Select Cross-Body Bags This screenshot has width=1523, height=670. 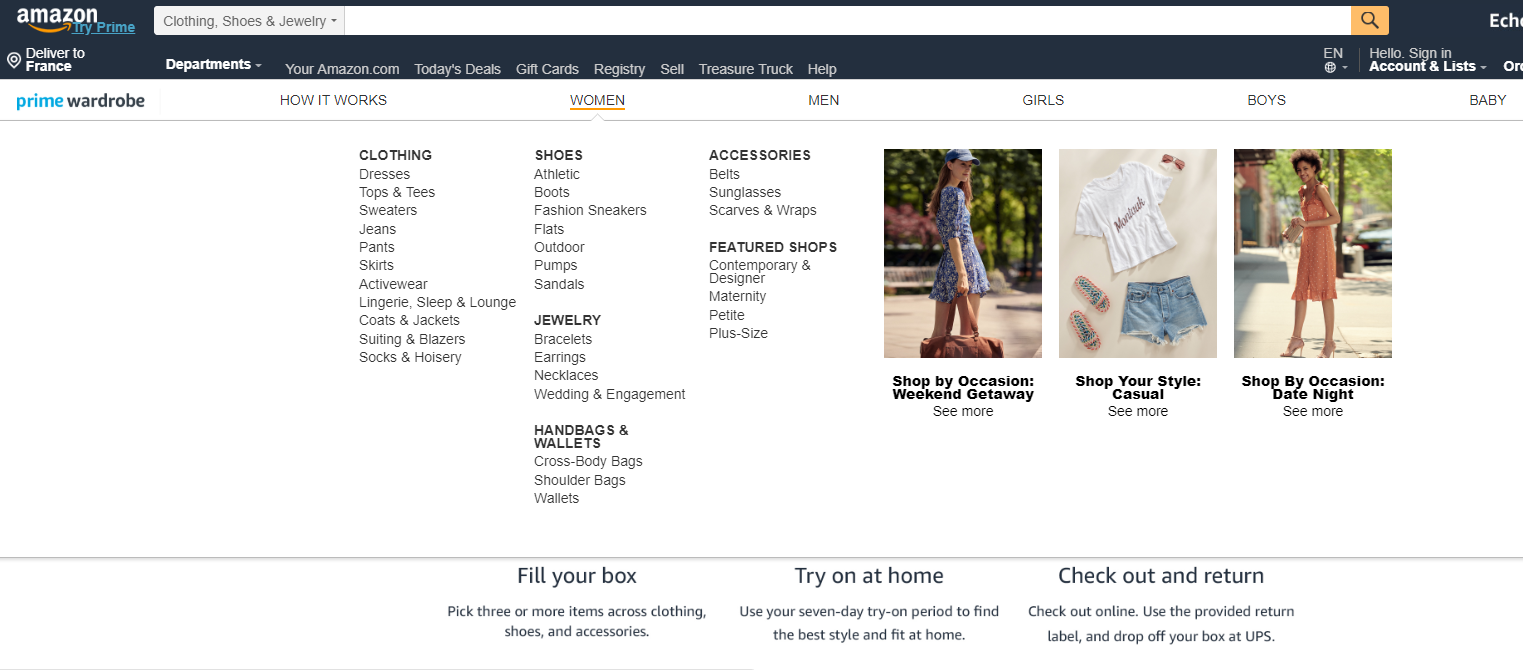pyautogui.click(x=588, y=461)
